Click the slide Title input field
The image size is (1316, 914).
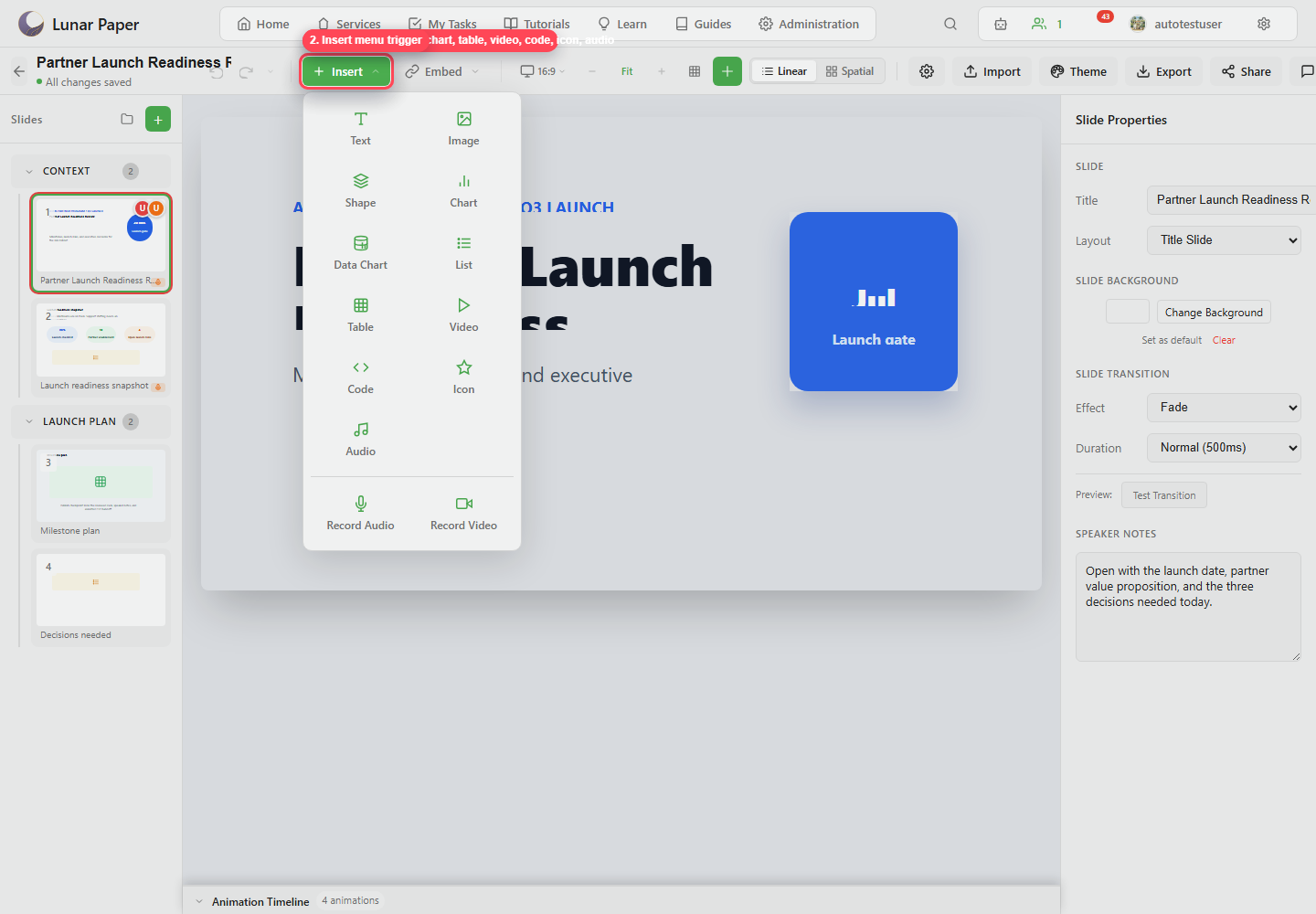click(1231, 200)
